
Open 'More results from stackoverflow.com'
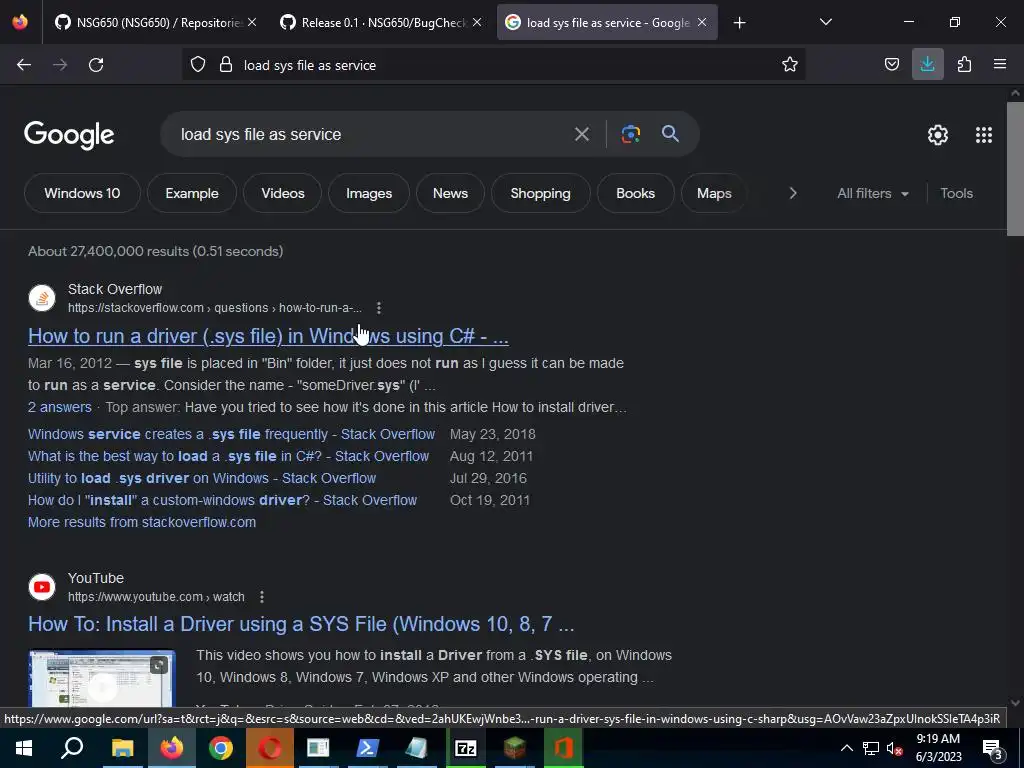[142, 522]
